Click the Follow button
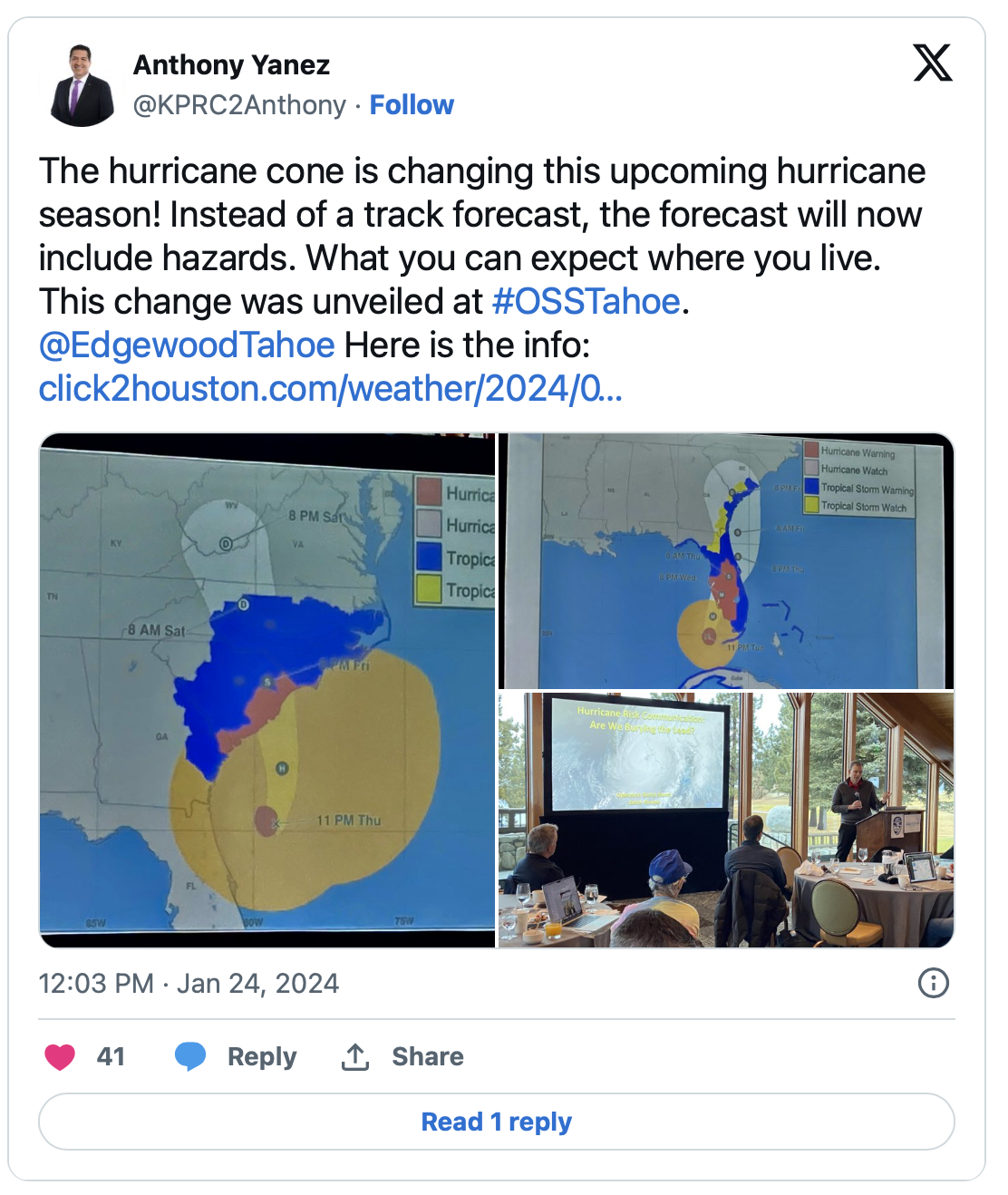Screen dimensions: 1008x1195 [x=412, y=104]
